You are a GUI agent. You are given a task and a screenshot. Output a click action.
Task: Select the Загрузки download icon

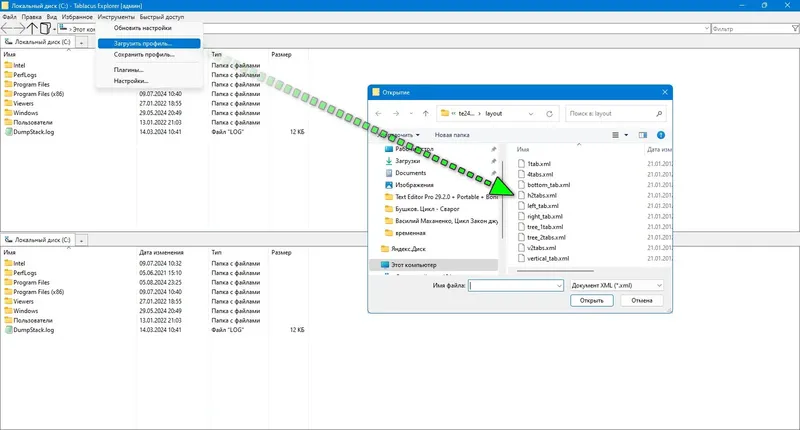[x=389, y=161]
